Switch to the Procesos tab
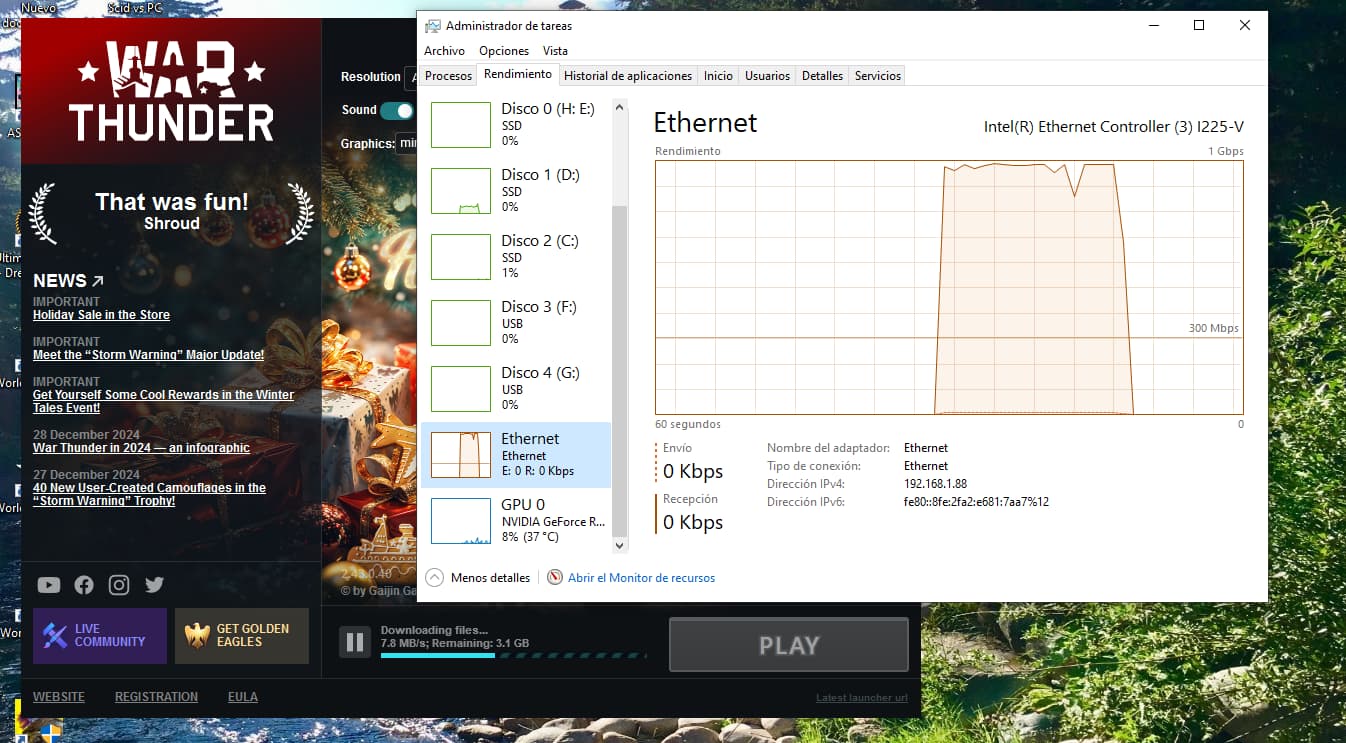 click(448, 76)
